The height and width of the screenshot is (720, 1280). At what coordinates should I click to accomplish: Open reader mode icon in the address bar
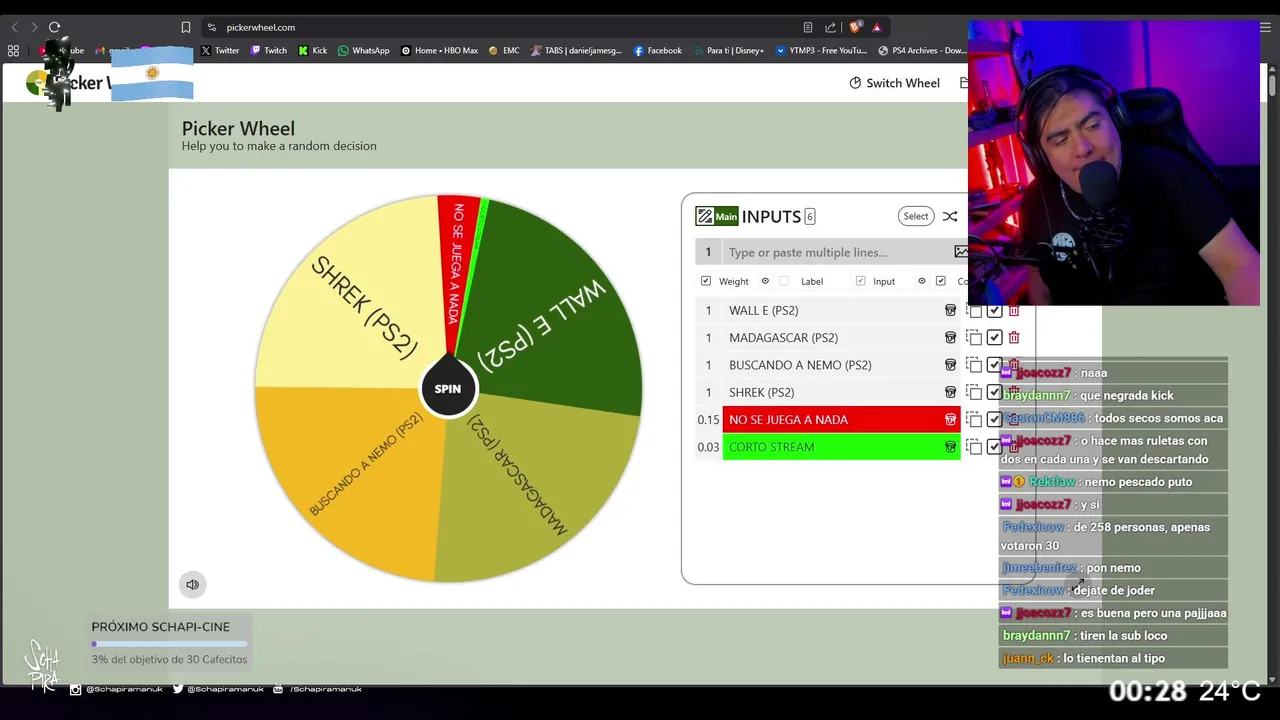[807, 27]
